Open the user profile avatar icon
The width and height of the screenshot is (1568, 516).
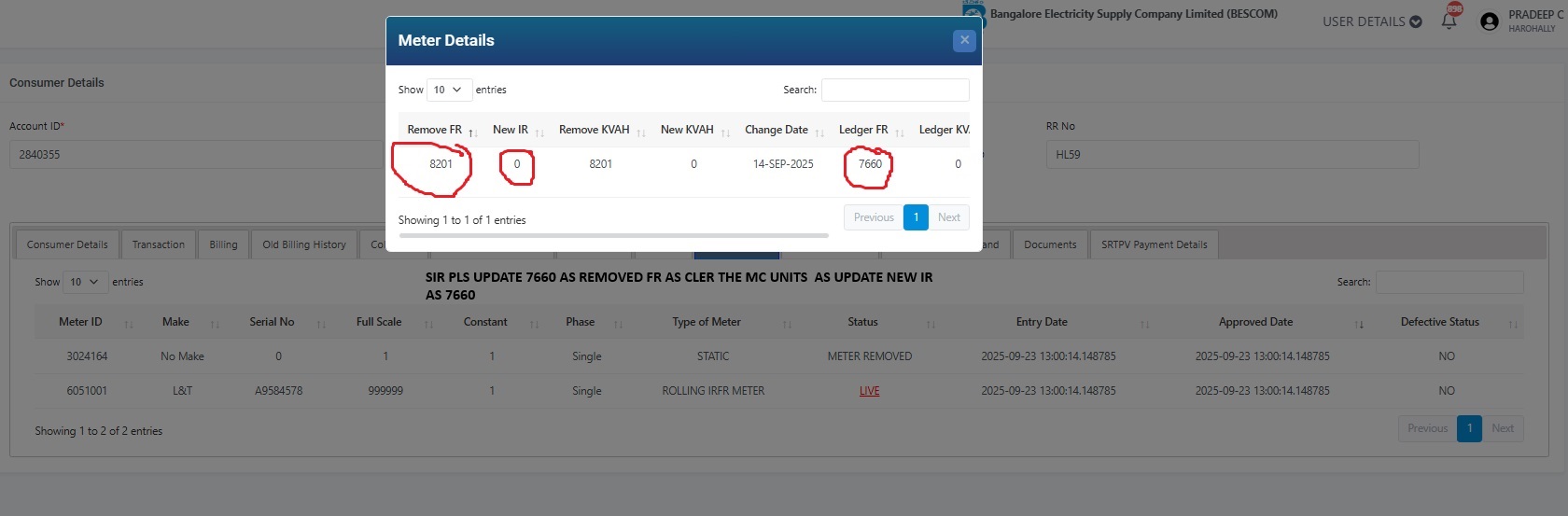click(x=1490, y=21)
